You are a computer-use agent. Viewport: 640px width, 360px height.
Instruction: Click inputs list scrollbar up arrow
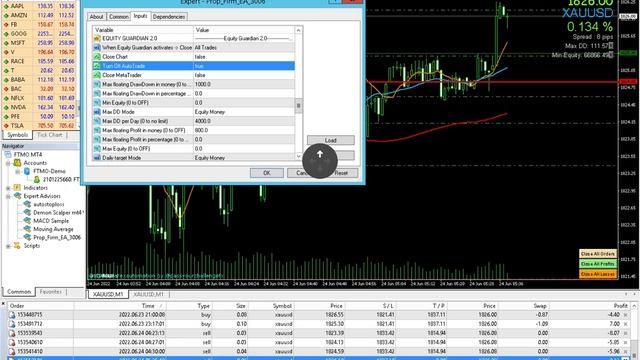pyautogui.click(x=298, y=30)
